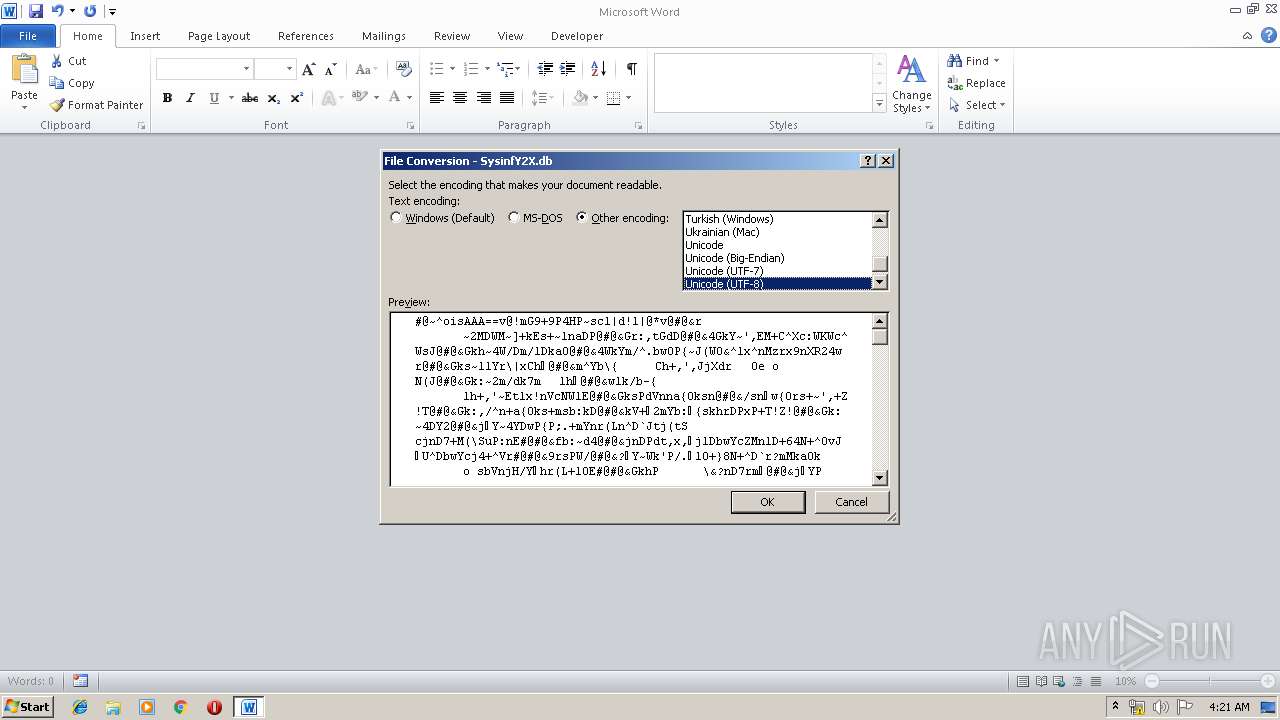The image size is (1280, 720).
Task: Click the volume icon in system tray
Action: pyautogui.click(x=1161, y=707)
